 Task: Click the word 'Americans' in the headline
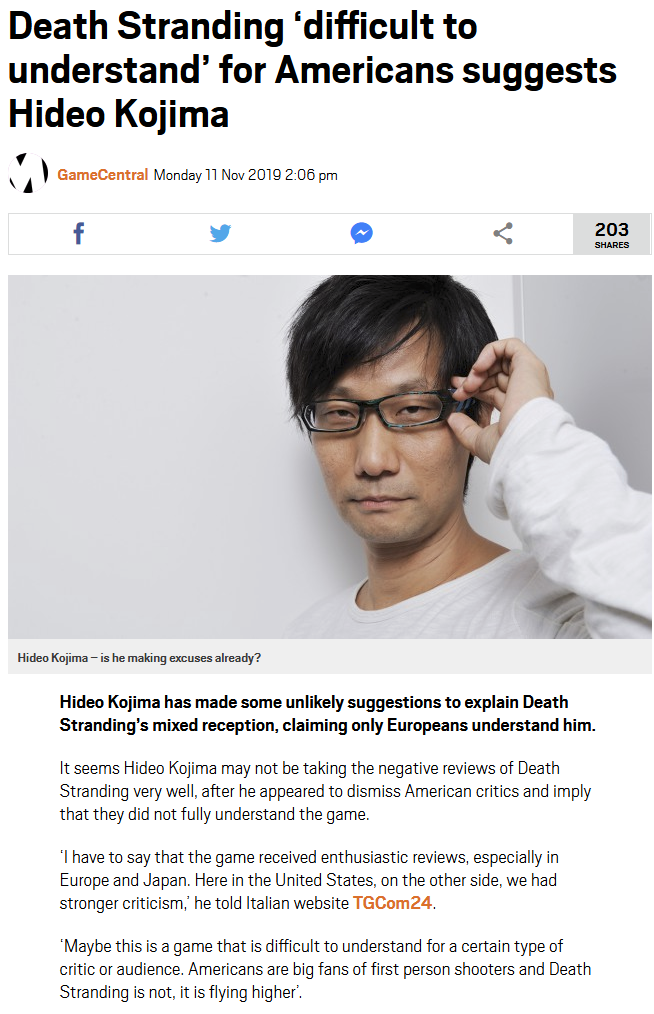point(364,70)
